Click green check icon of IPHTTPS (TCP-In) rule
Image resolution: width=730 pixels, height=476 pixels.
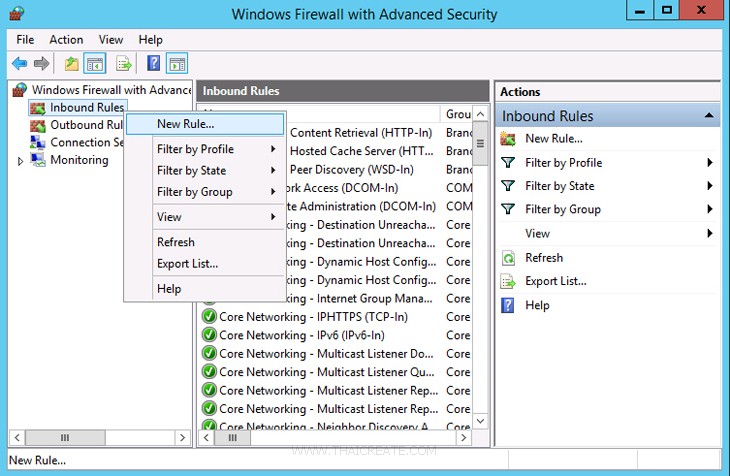pyautogui.click(x=209, y=316)
